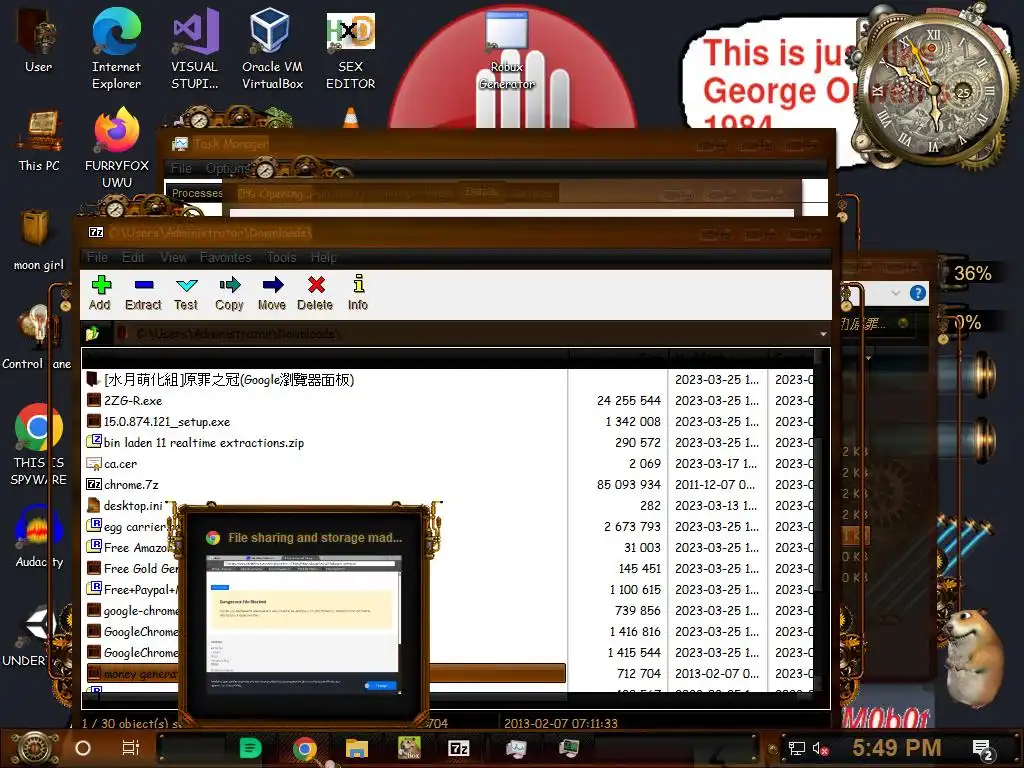
Task: Select the ca.cer certificate file
Action: coord(327,463)
